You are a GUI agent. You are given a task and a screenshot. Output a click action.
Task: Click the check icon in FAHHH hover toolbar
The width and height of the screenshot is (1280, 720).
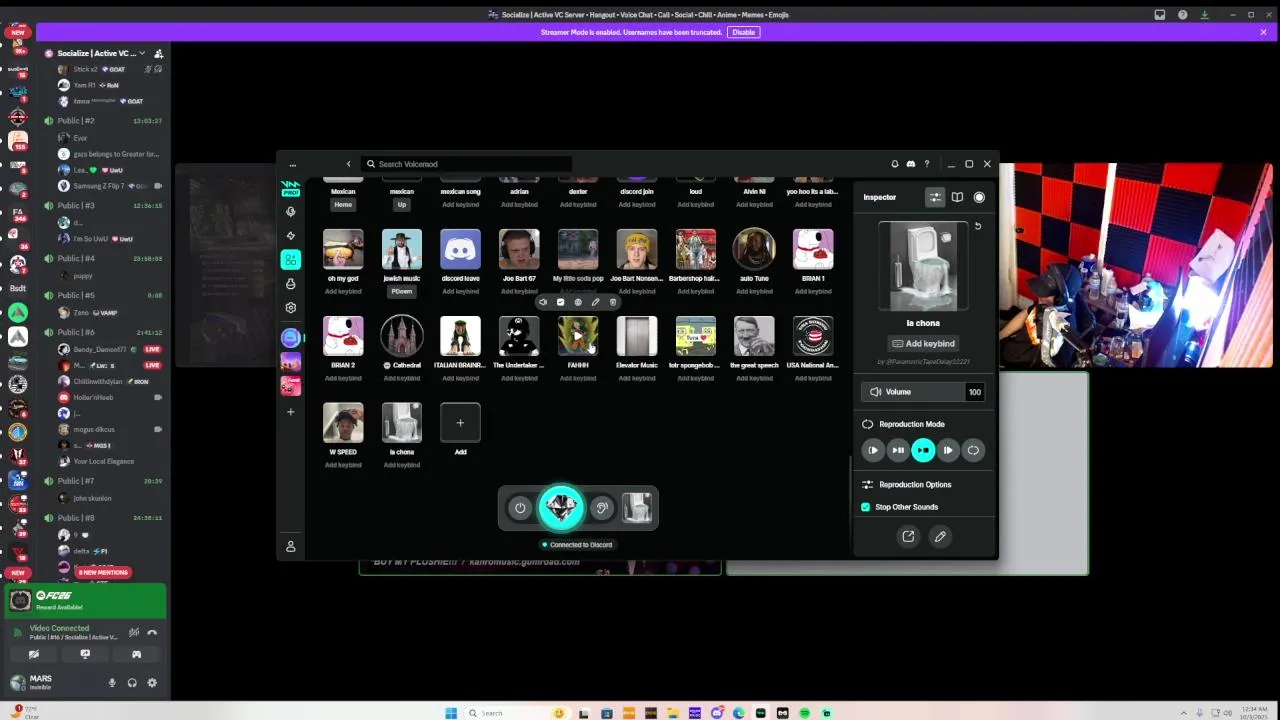560,302
